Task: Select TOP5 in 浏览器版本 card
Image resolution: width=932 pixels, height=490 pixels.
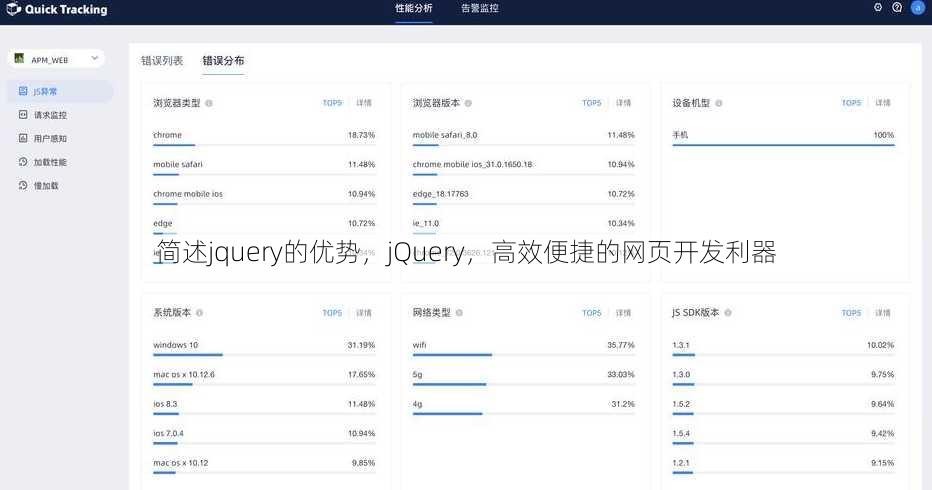Action: (591, 103)
